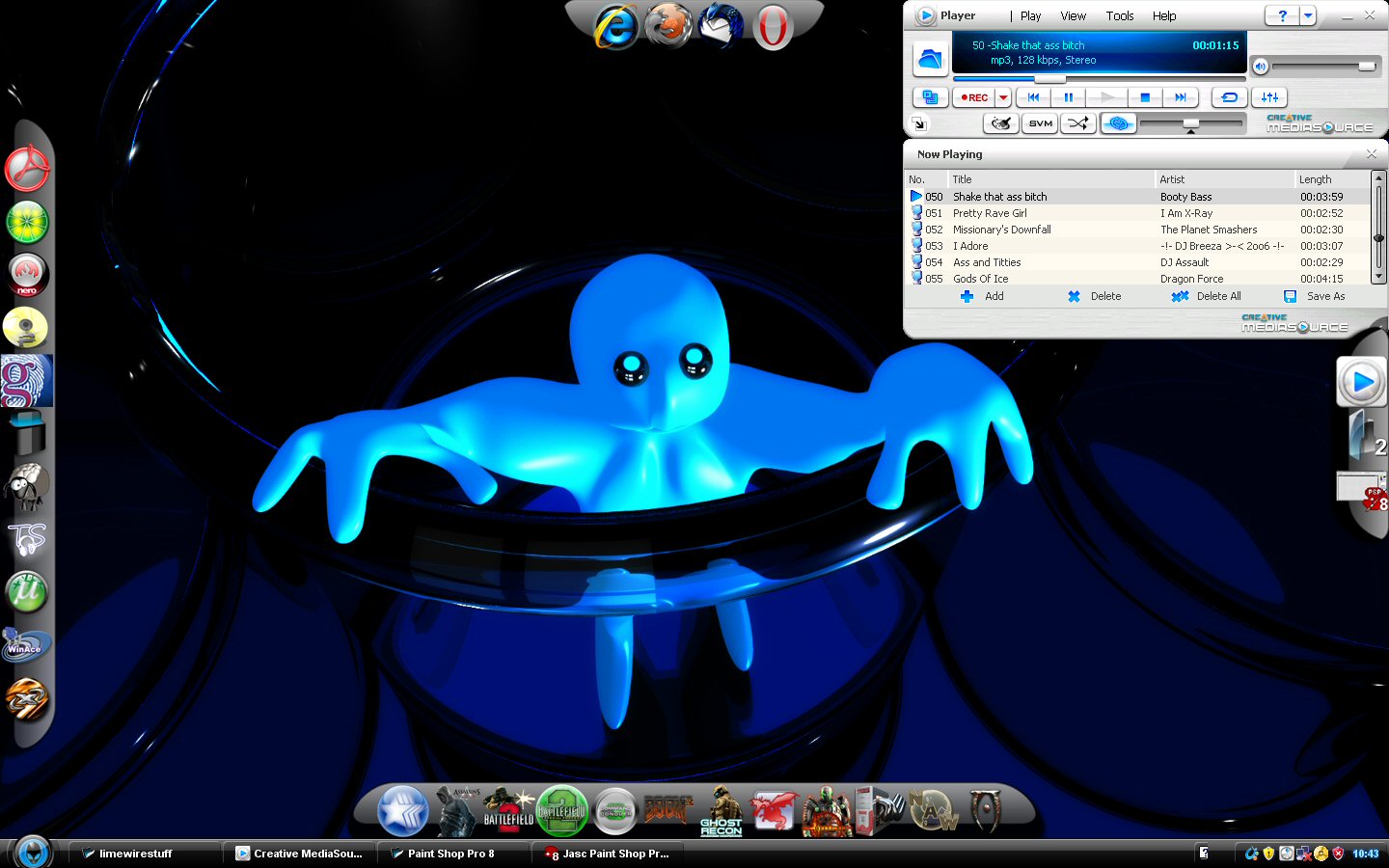Viewport: 1389px width, 868px height.
Task: Toggle the blue swirl audio effect button
Action: [x=1118, y=123]
